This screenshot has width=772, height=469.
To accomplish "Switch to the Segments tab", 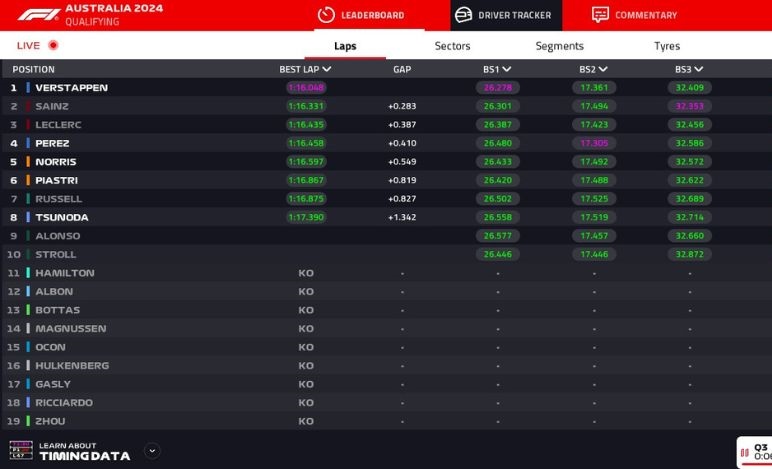I will point(559,46).
